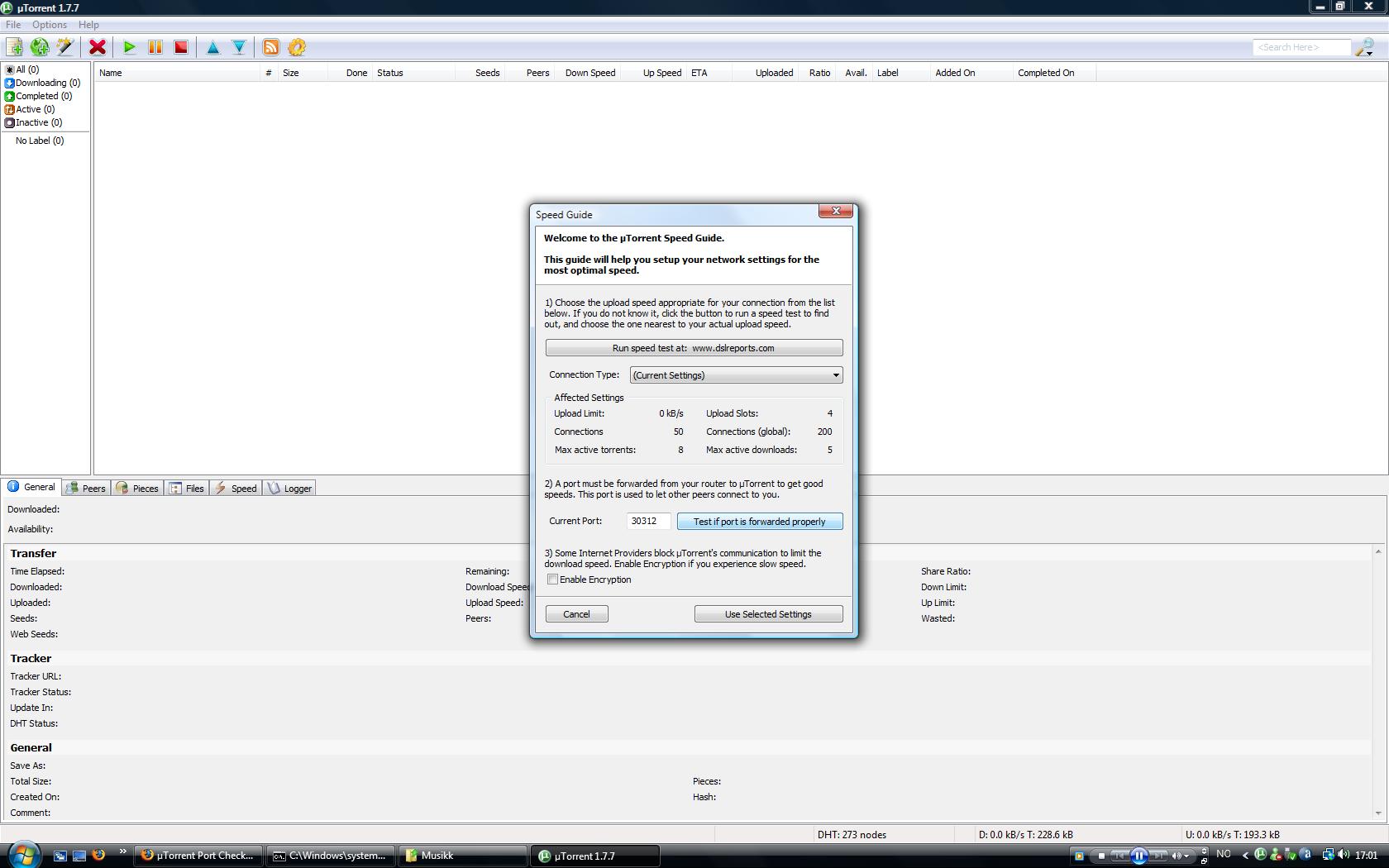Switch to the Files tab
This screenshot has width=1389, height=868.
187,489
